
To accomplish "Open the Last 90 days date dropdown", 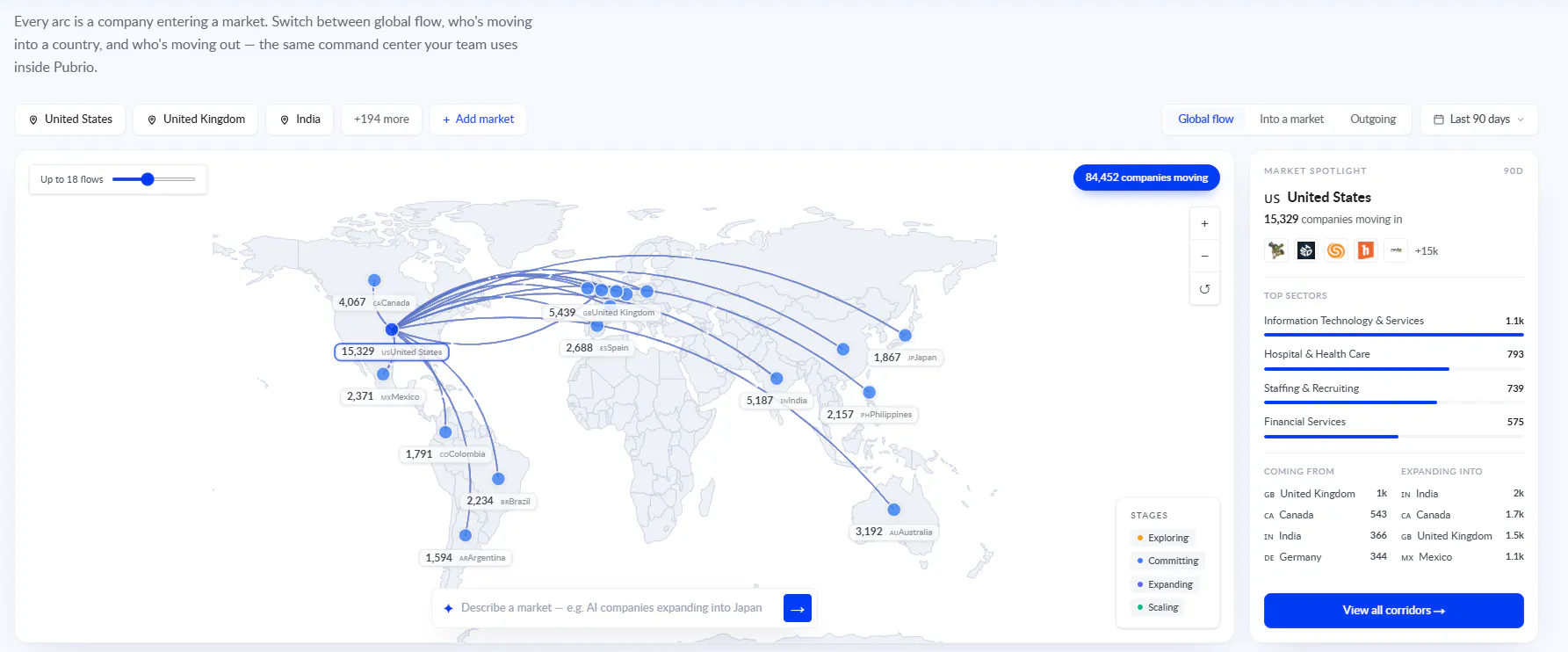I will coord(1479,120).
